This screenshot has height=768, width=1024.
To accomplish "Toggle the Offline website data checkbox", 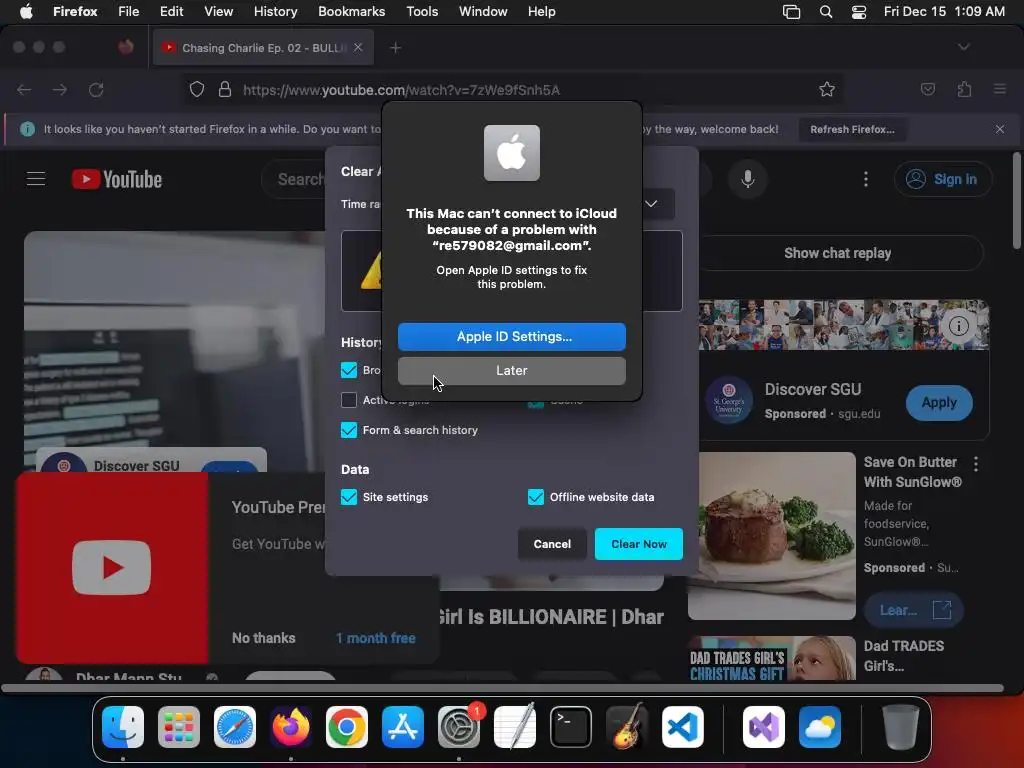I will (x=536, y=497).
